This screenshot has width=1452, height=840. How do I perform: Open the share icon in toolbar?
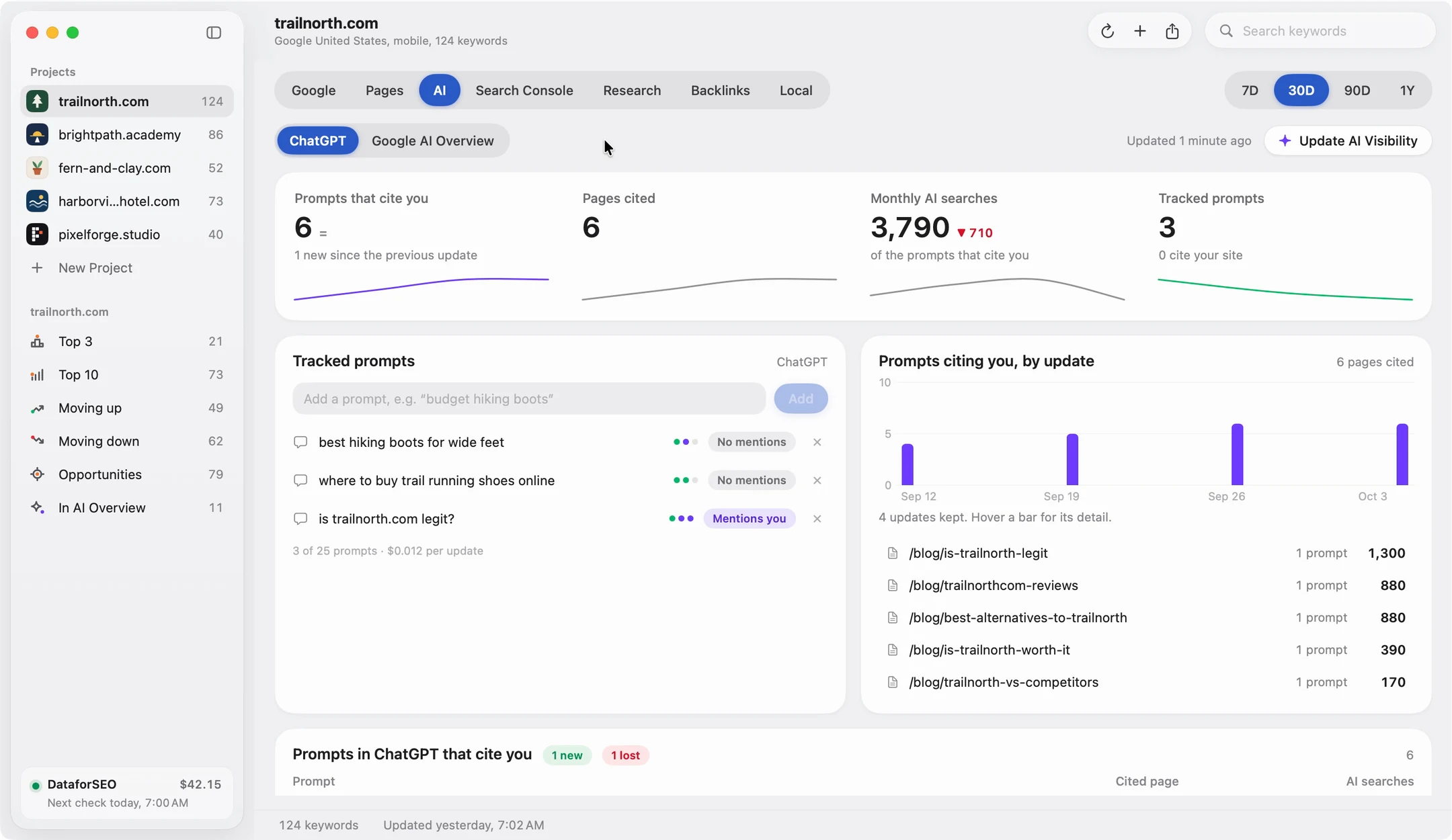click(1172, 31)
